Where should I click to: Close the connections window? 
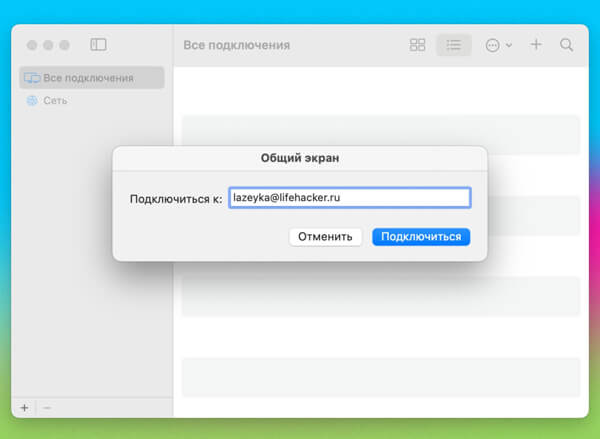32,45
